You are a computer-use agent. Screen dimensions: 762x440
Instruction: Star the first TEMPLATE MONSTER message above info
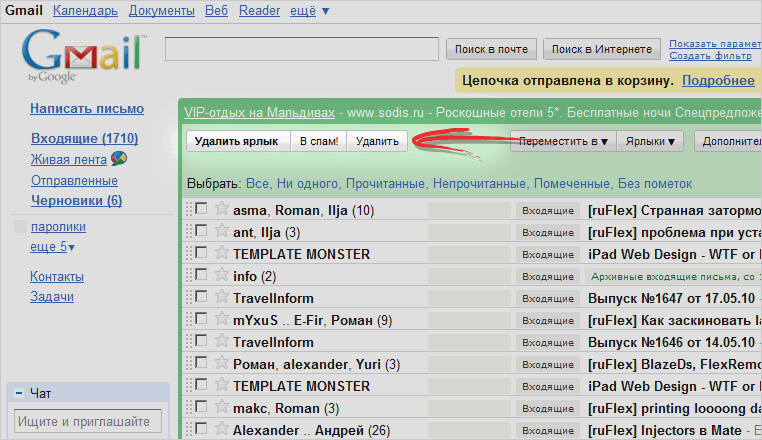[x=222, y=253]
